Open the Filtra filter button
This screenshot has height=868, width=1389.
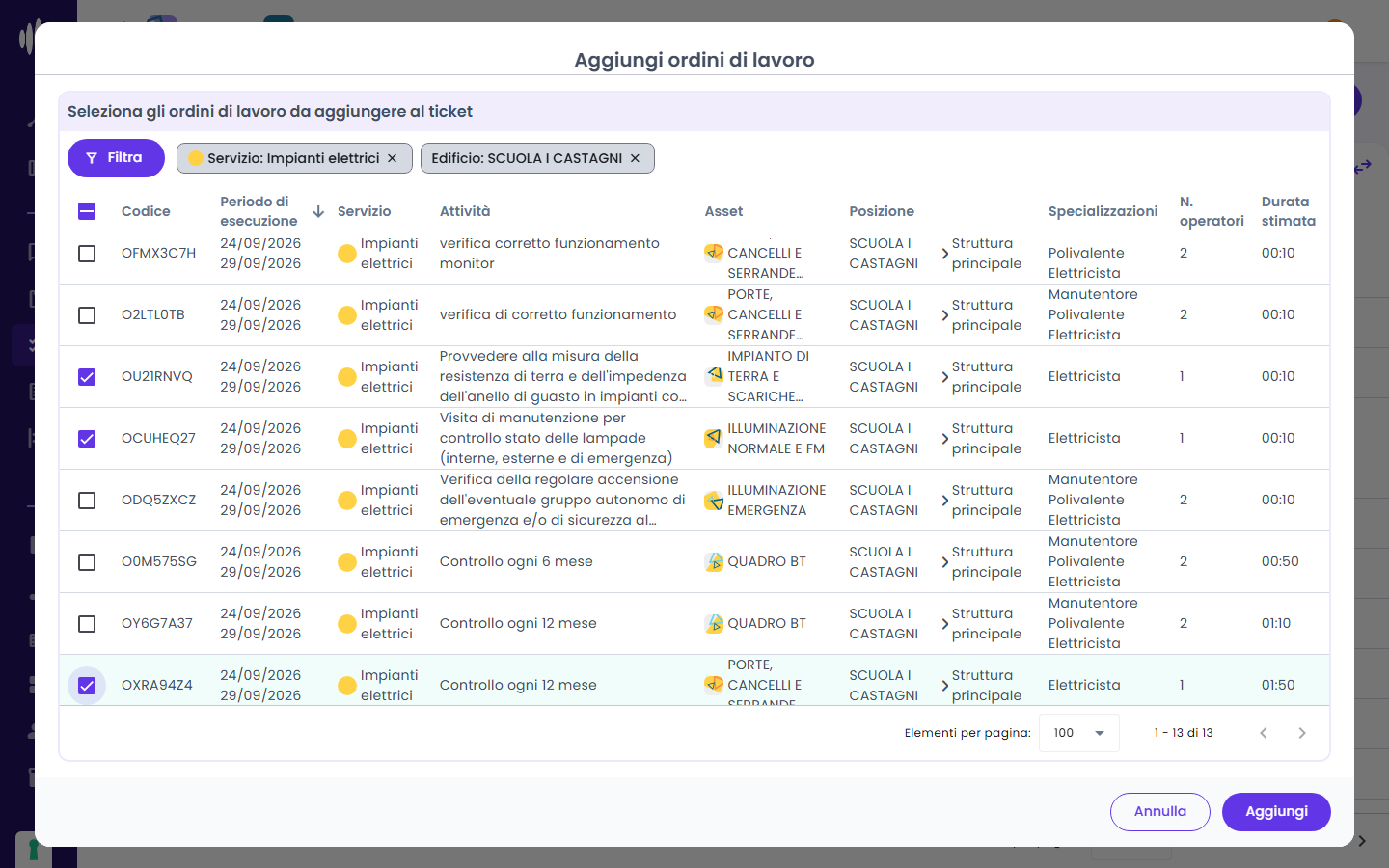point(116,158)
